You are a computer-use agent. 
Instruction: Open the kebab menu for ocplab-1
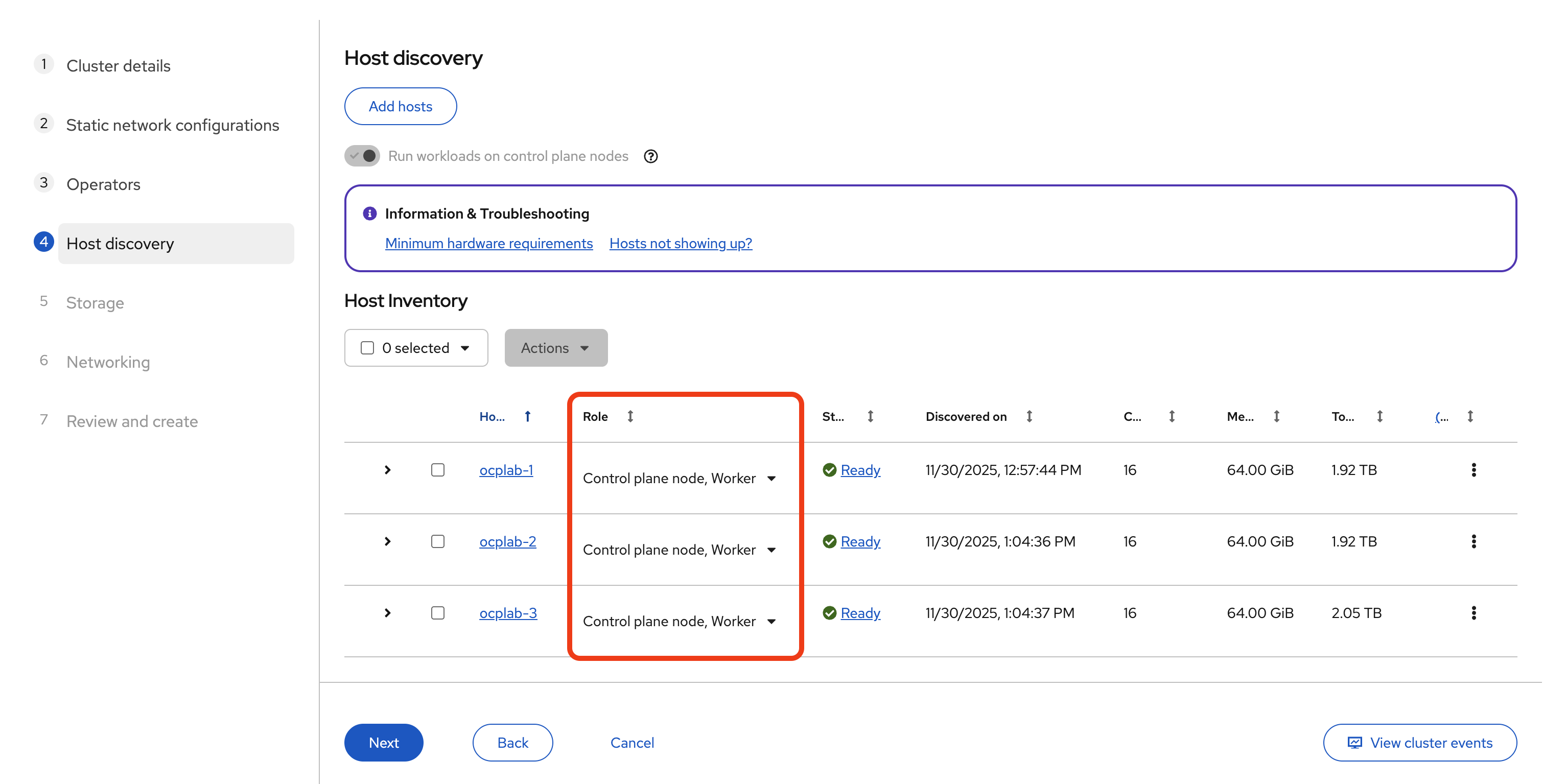(1474, 469)
